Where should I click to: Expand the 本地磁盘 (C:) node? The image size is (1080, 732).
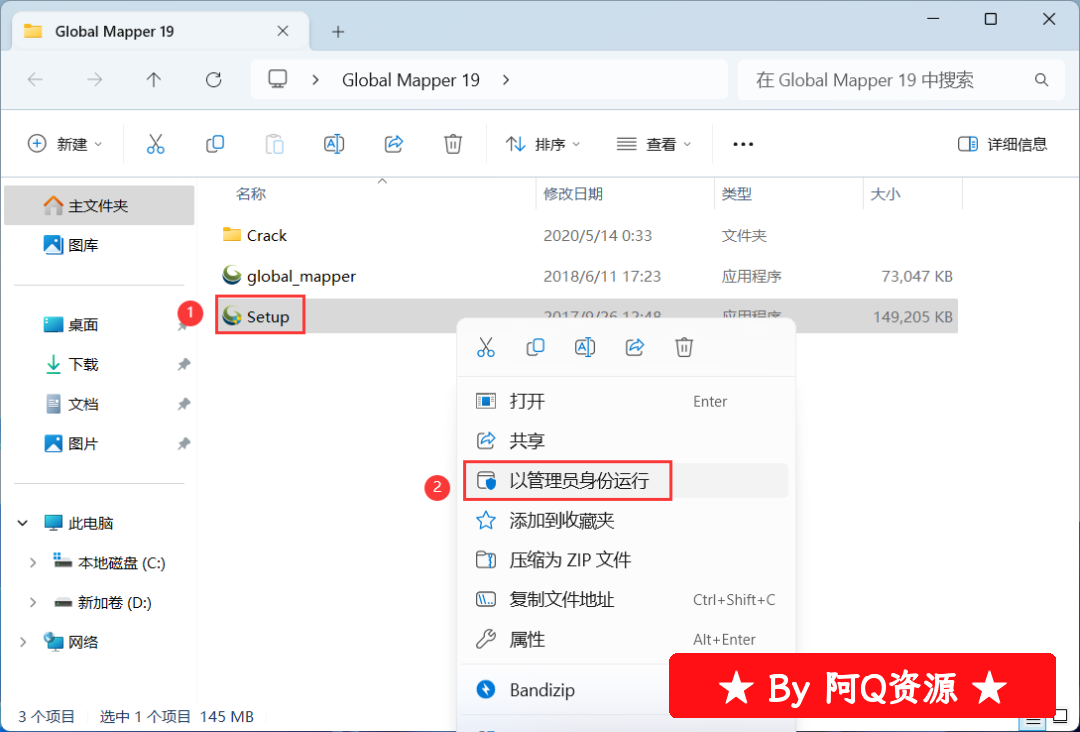pos(32,563)
